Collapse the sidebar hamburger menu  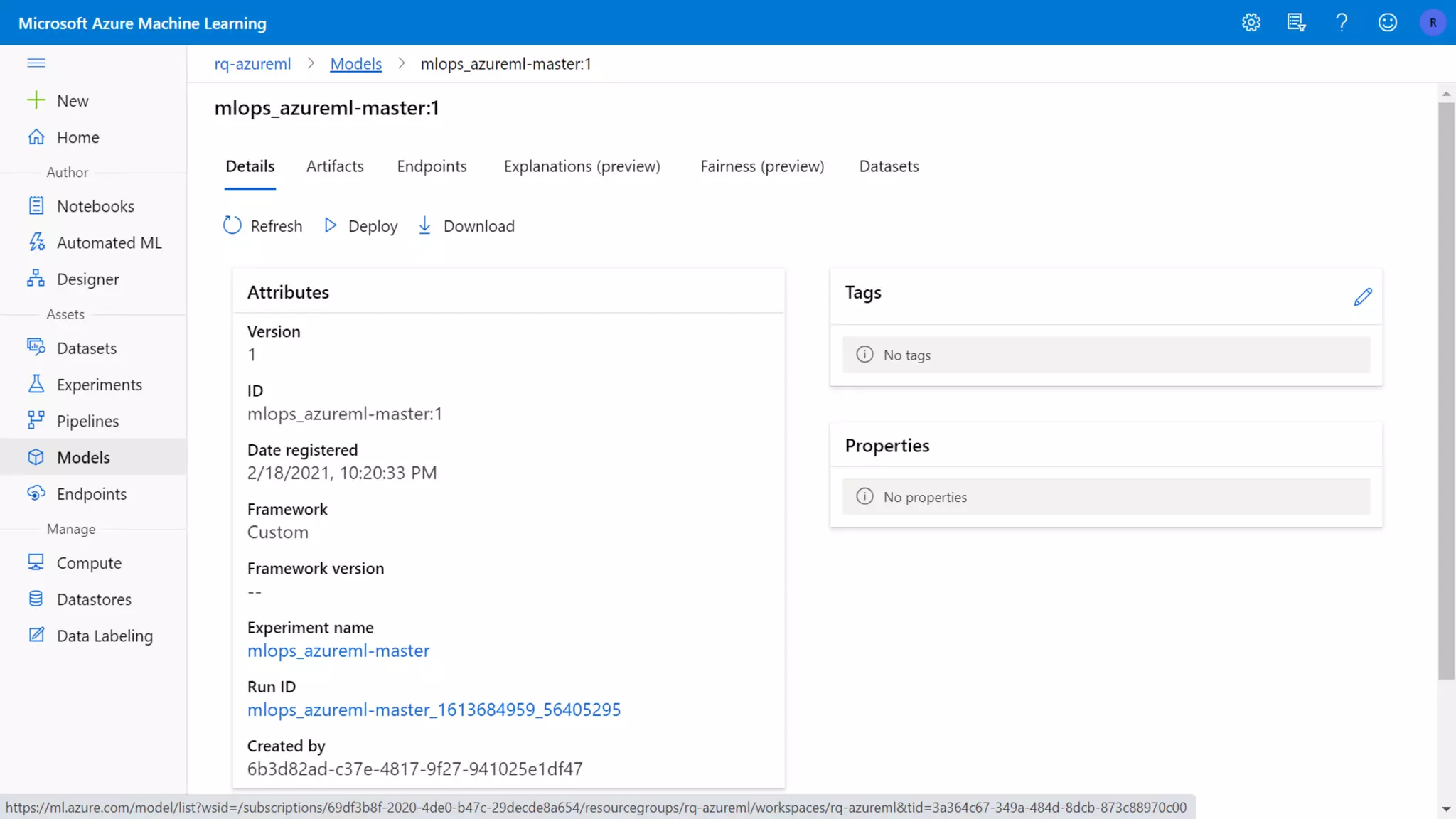click(x=36, y=63)
